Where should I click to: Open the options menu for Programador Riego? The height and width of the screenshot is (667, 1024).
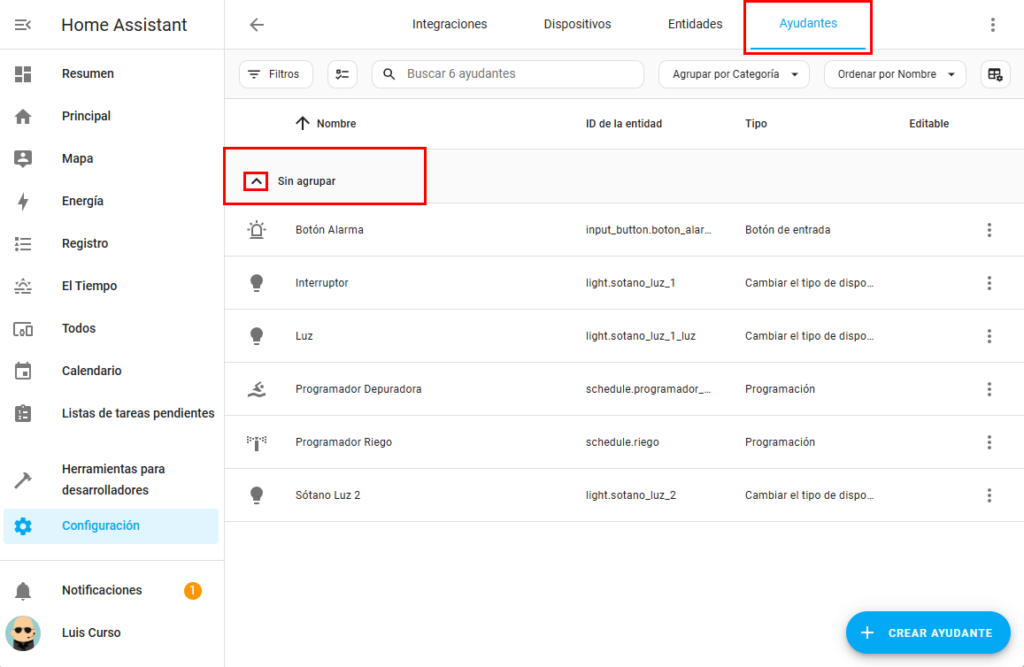pos(989,442)
